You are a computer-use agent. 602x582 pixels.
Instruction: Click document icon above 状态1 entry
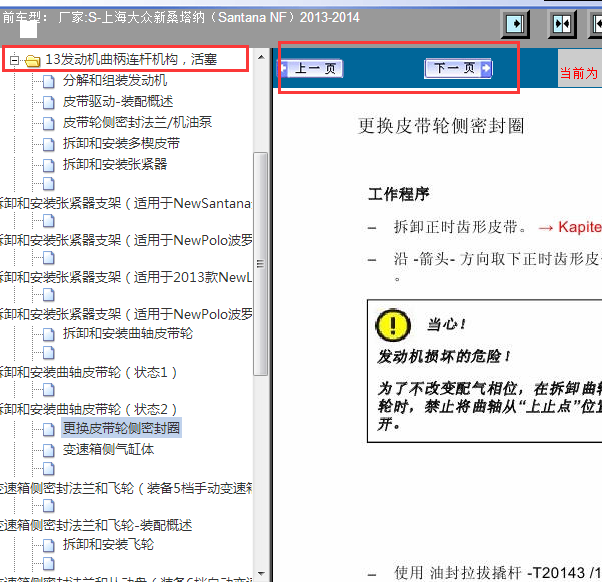pos(49,353)
